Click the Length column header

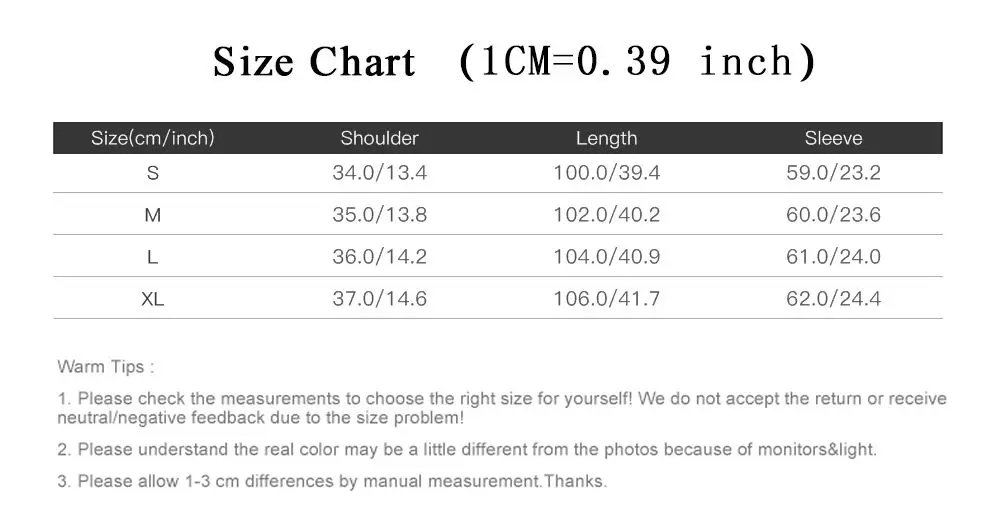pos(606,139)
